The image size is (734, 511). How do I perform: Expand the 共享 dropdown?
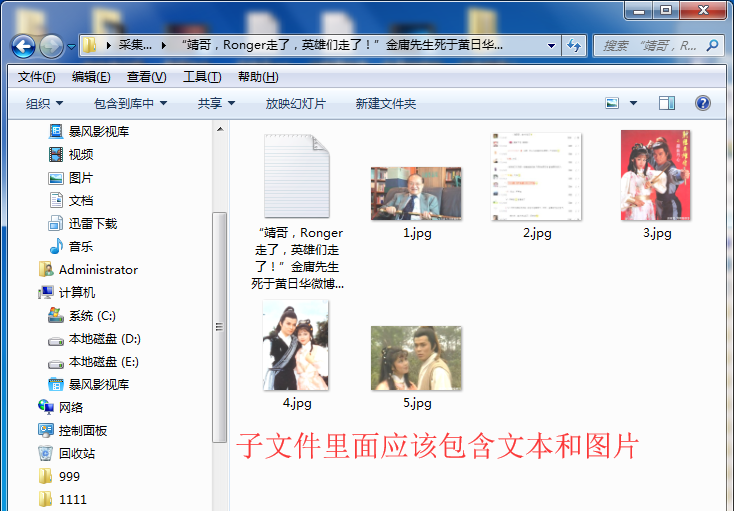tap(216, 103)
